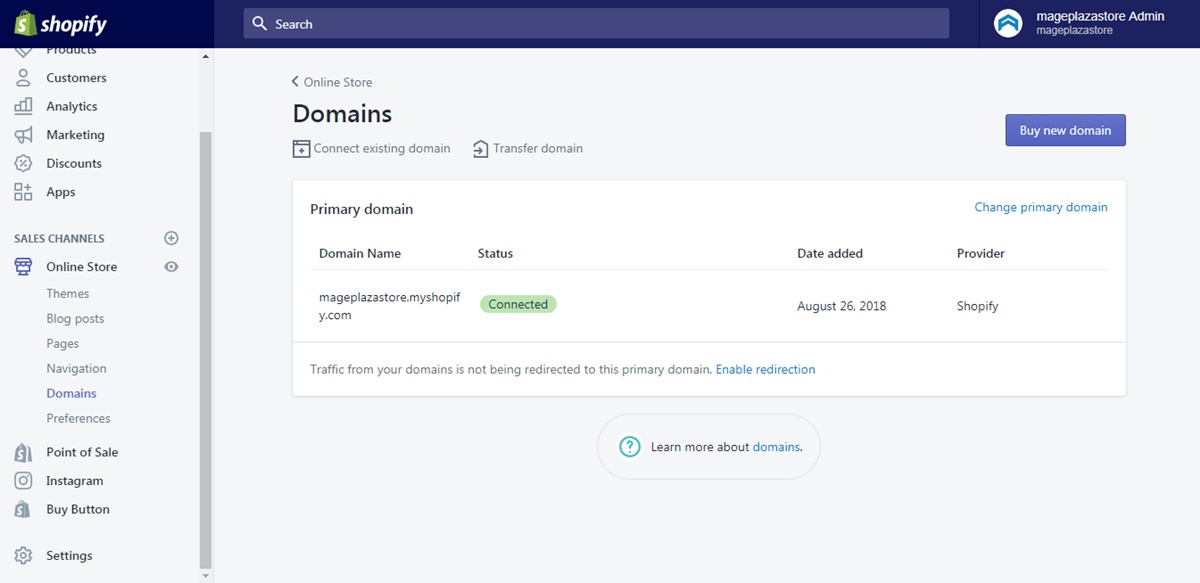View online store via the eye icon
The image size is (1200, 583).
tap(171, 267)
